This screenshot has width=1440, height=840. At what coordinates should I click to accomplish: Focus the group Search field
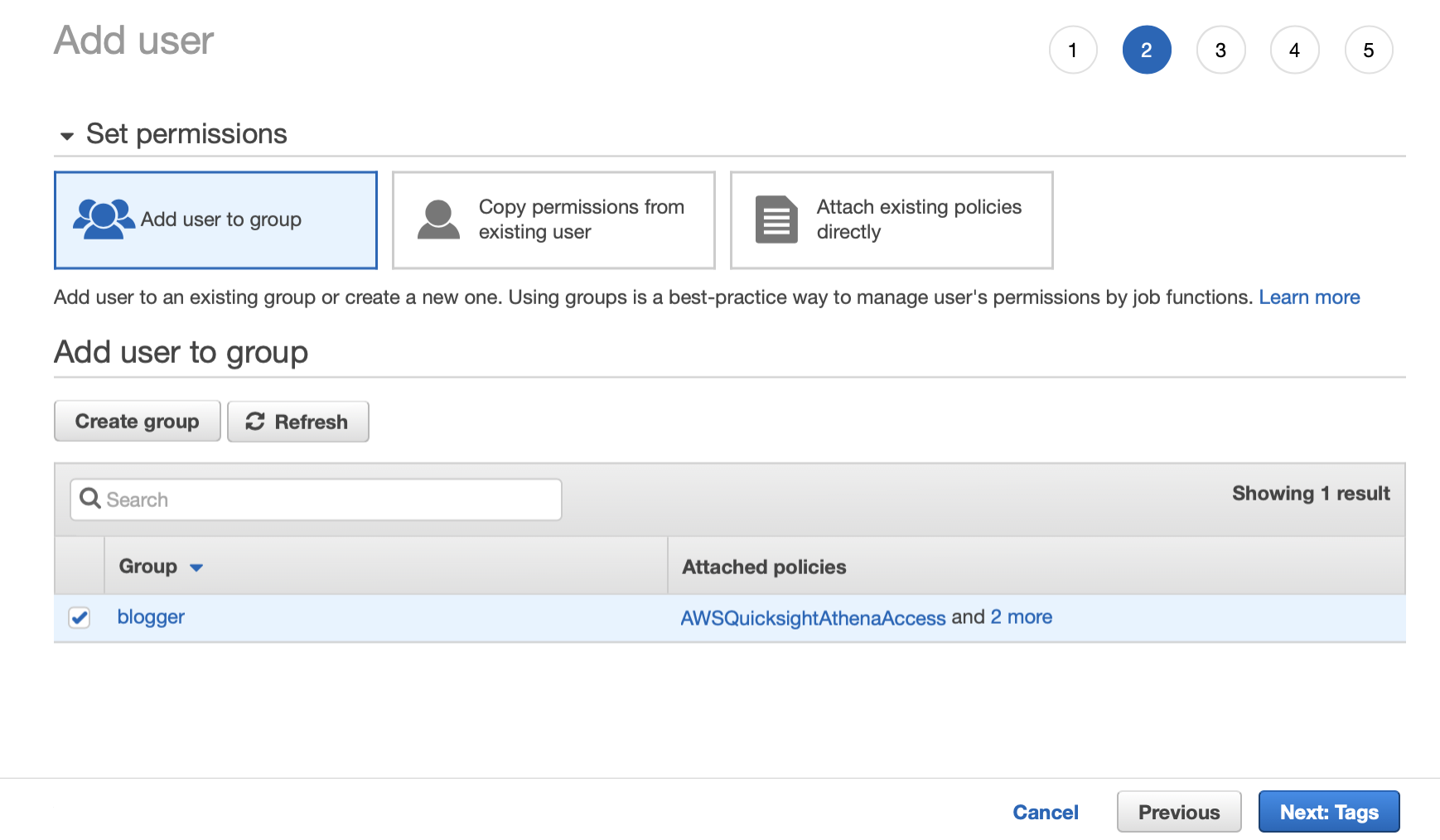(316, 500)
